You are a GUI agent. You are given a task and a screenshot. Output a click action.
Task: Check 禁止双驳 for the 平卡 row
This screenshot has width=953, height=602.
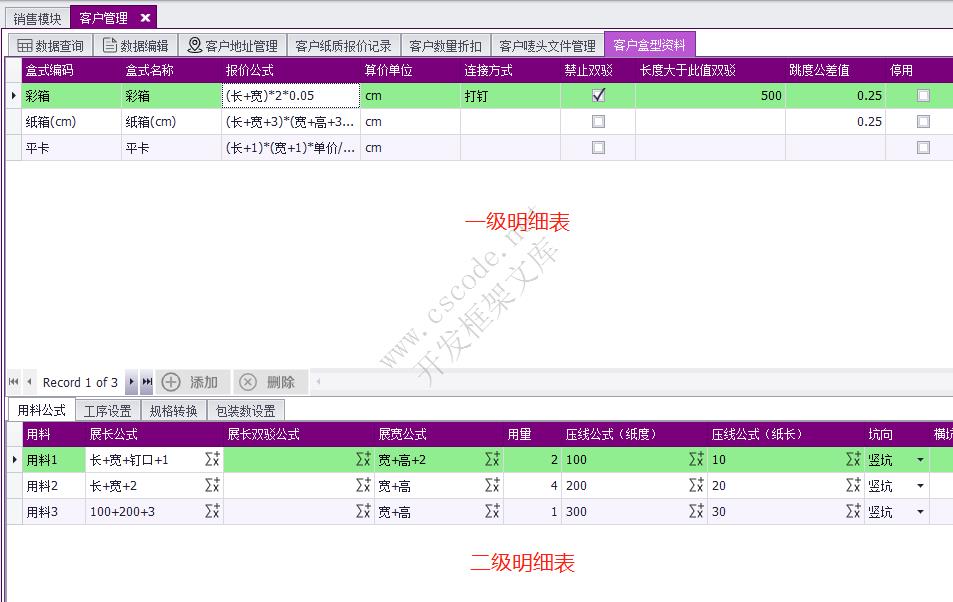tap(598, 148)
